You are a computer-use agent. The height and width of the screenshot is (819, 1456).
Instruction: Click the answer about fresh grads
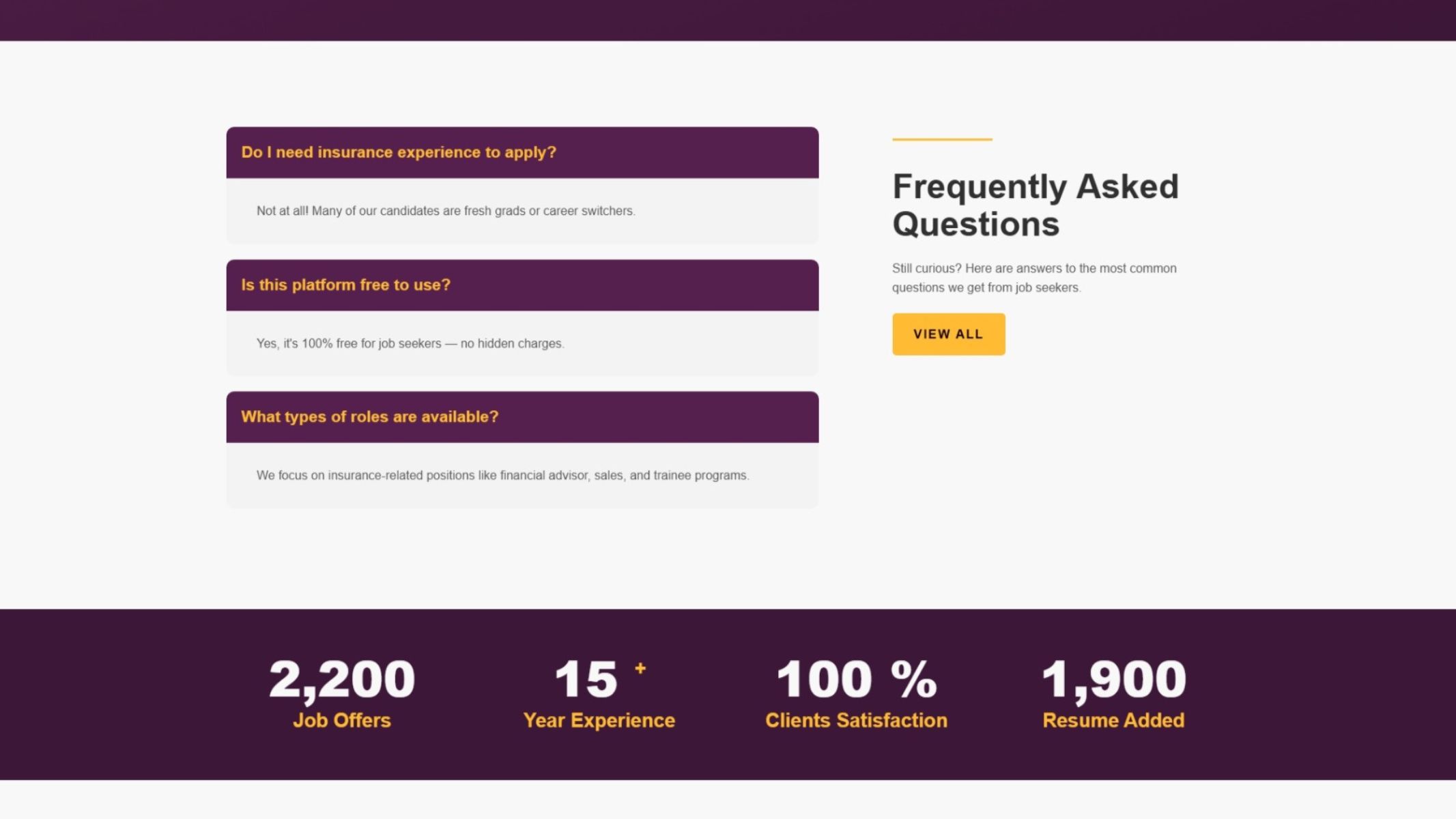coord(446,211)
